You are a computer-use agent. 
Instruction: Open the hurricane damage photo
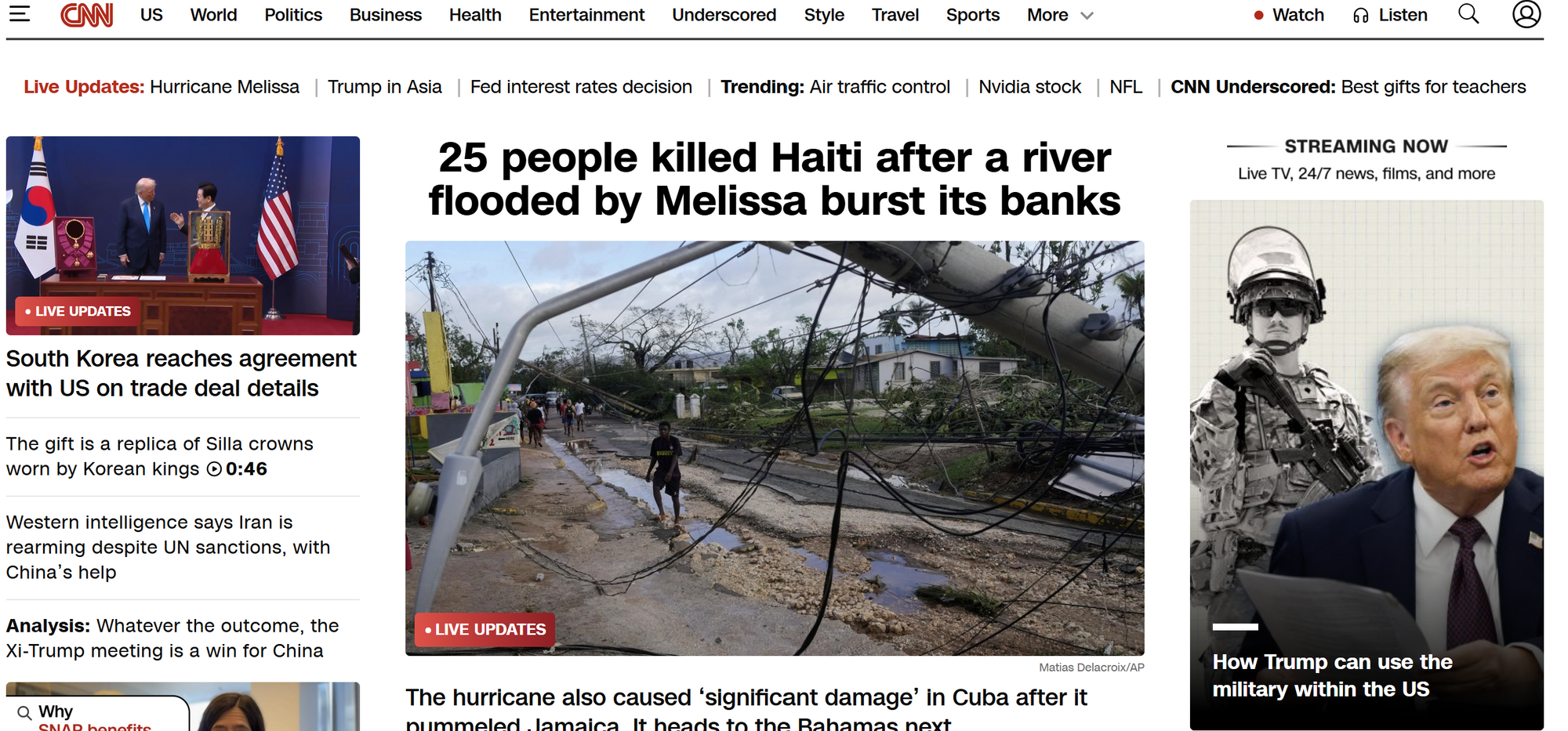775,448
